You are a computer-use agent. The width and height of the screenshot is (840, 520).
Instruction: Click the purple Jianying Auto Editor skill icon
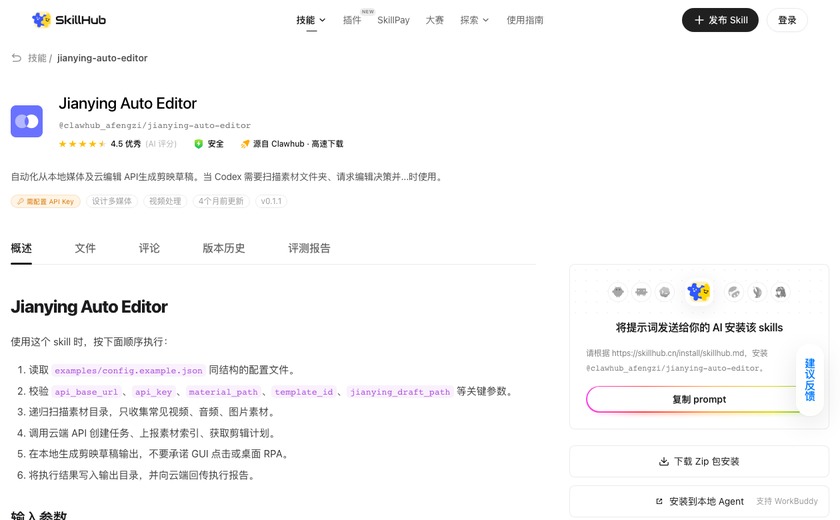27,121
